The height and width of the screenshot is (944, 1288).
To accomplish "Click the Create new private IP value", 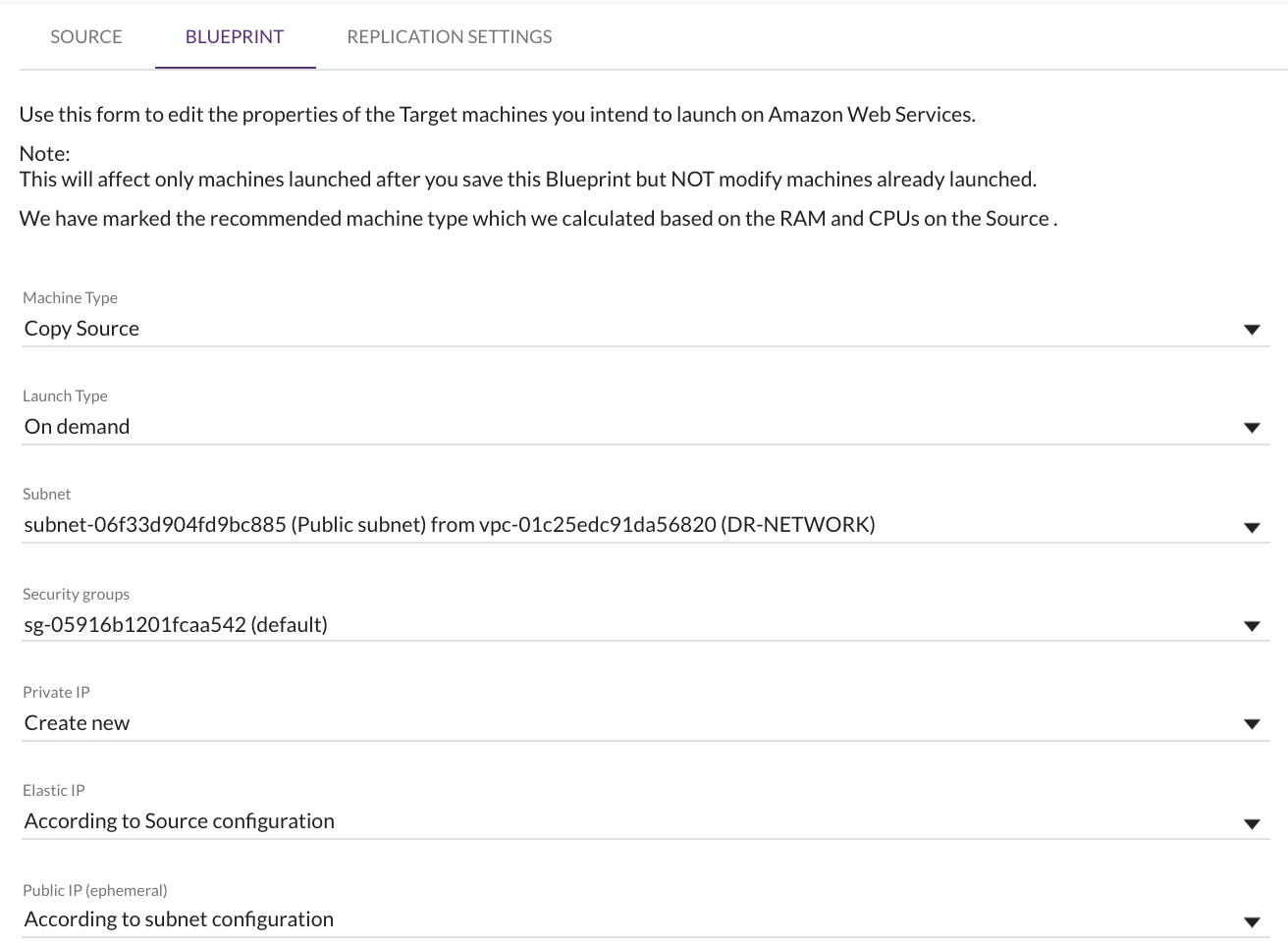I will 77,722.
